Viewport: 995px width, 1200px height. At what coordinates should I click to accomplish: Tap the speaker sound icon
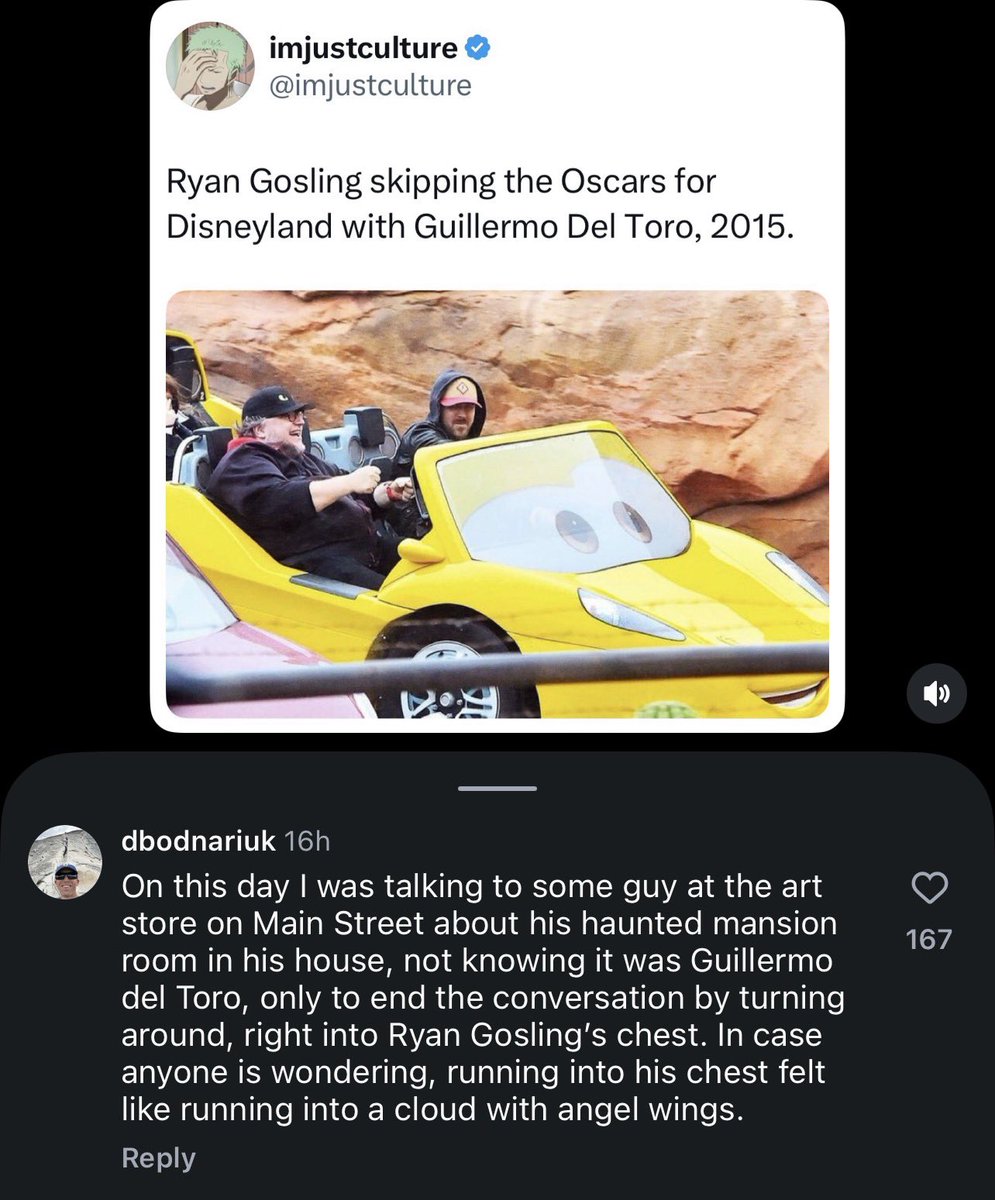click(x=937, y=694)
